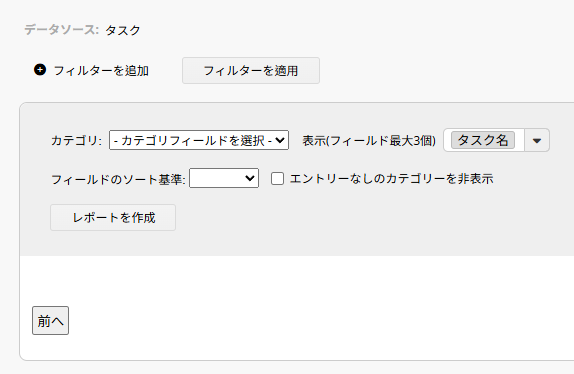Click the plus icon beside フィルターを追加

[x=40, y=70]
